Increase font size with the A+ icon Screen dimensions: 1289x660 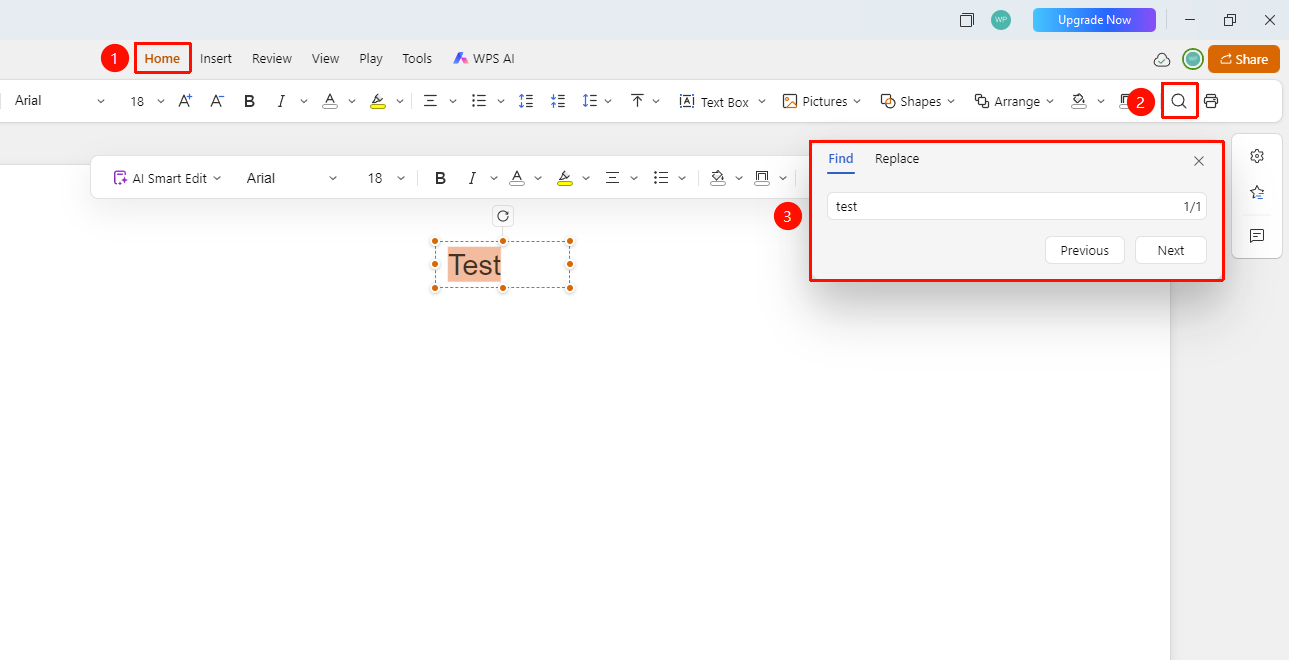tap(185, 101)
